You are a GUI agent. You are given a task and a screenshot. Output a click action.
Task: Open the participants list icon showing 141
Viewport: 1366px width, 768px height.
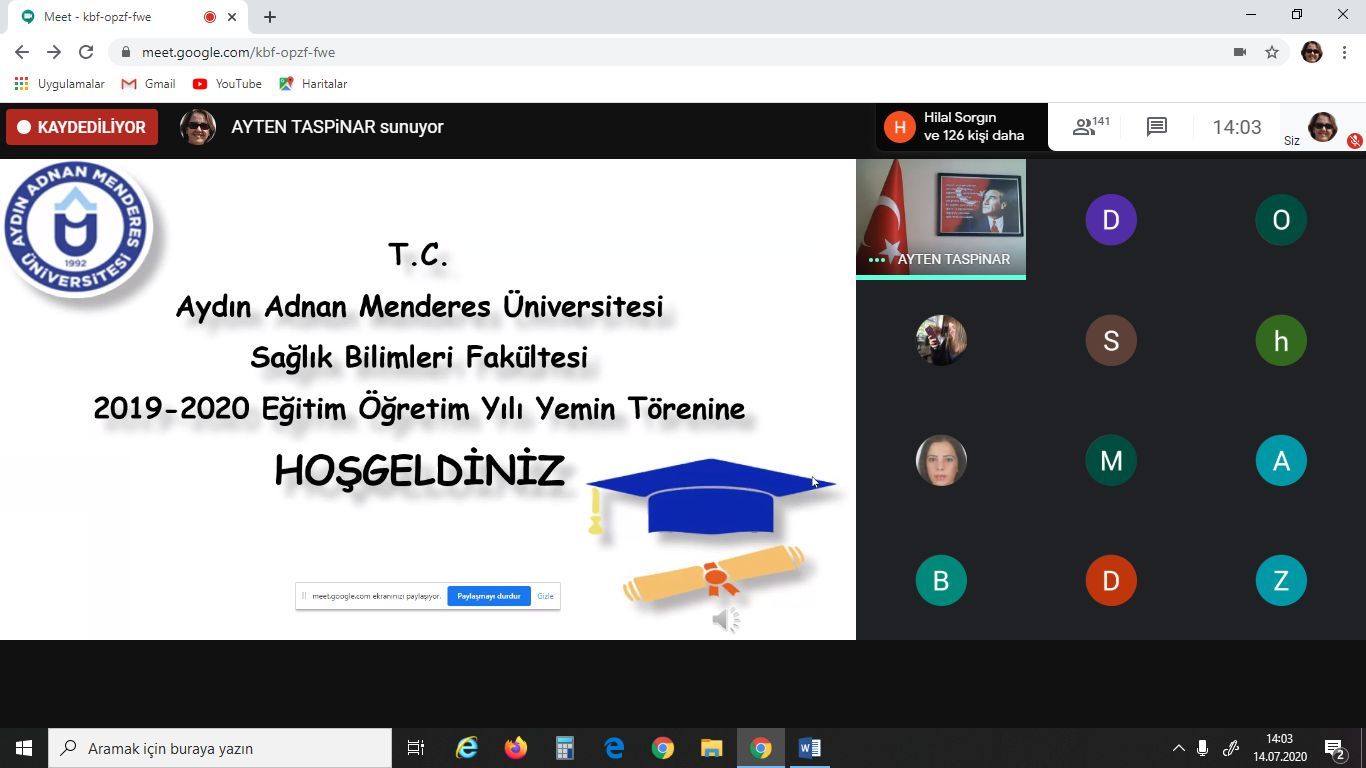[x=1090, y=127]
